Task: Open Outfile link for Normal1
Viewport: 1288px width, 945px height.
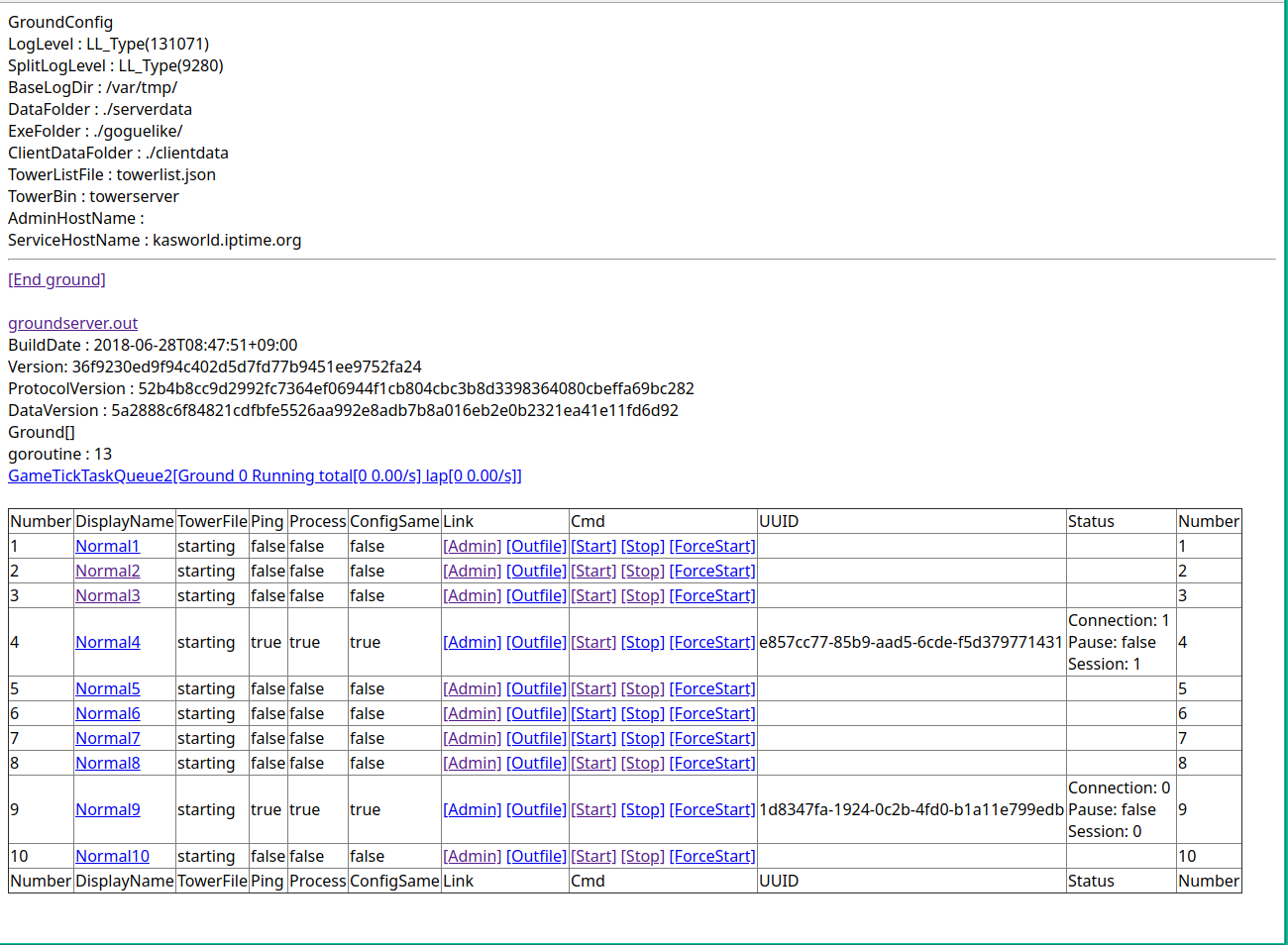Action: point(536,546)
